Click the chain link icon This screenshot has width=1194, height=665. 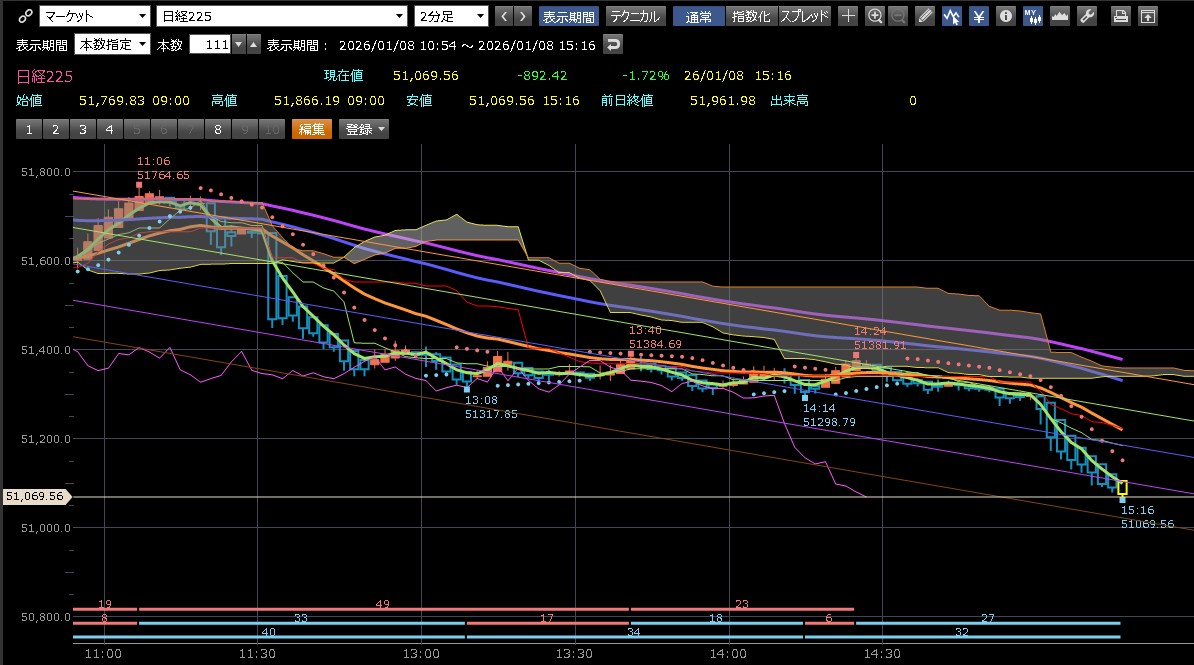coord(23,16)
